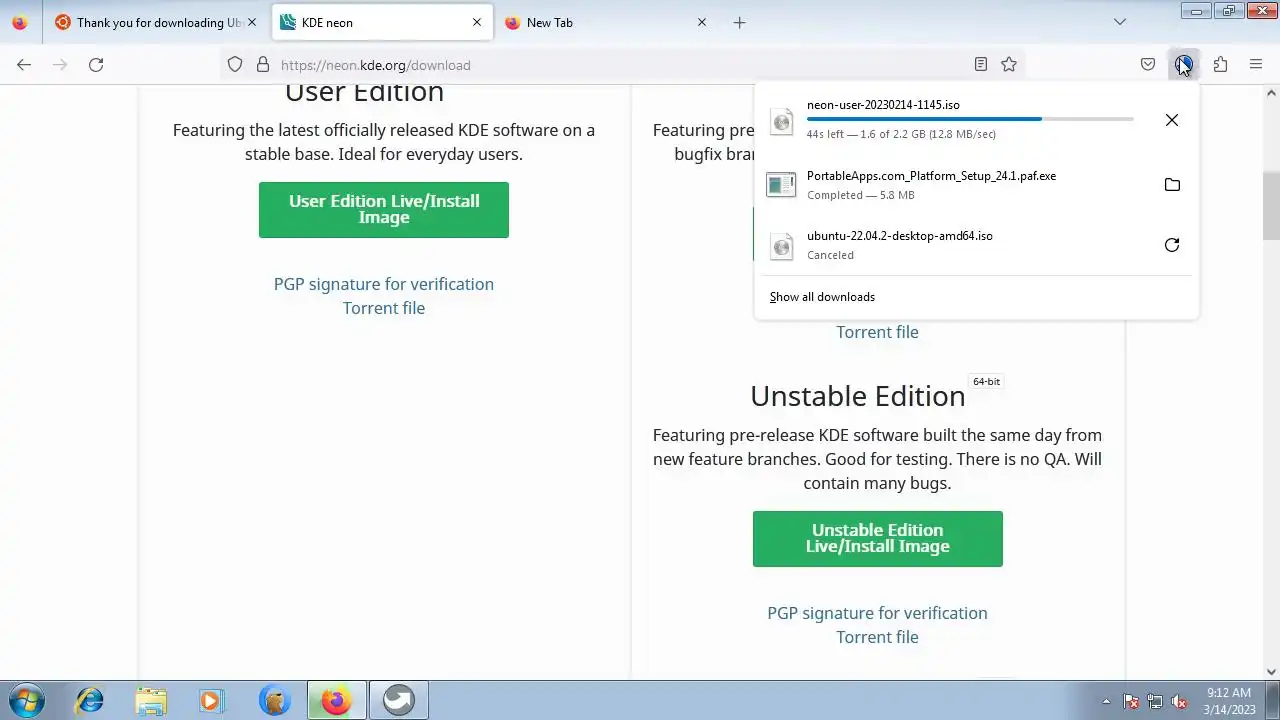1280x720 pixels.
Task: Reload the KDE neon page
Action: coord(96,65)
